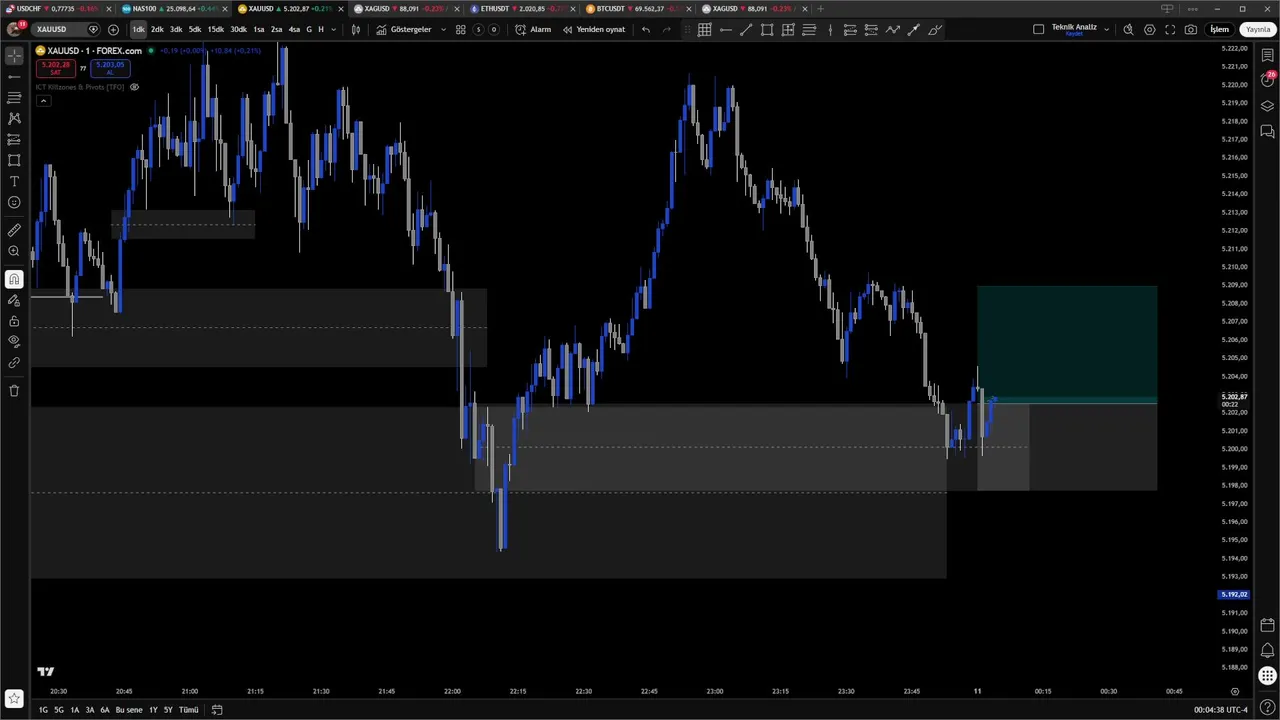Click the quick search magnifier icon
The image size is (1280, 720).
[1128, 29]
